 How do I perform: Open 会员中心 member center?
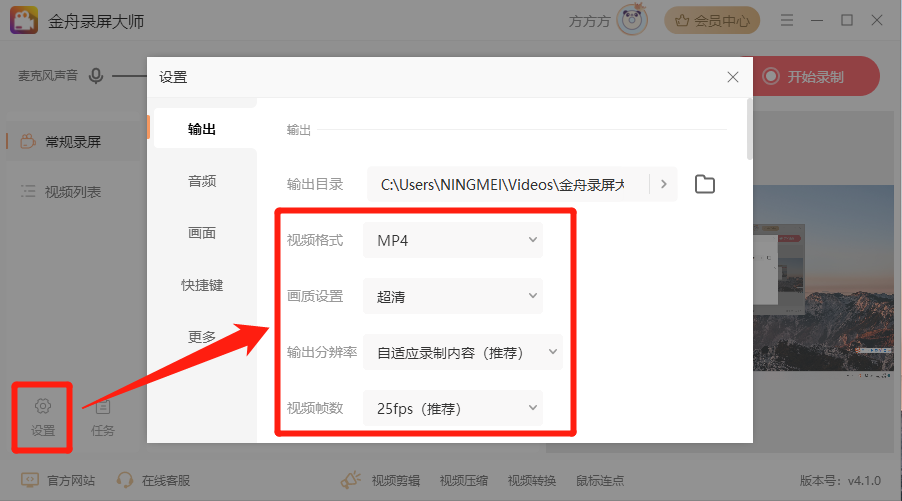click(x=712, y=21)
